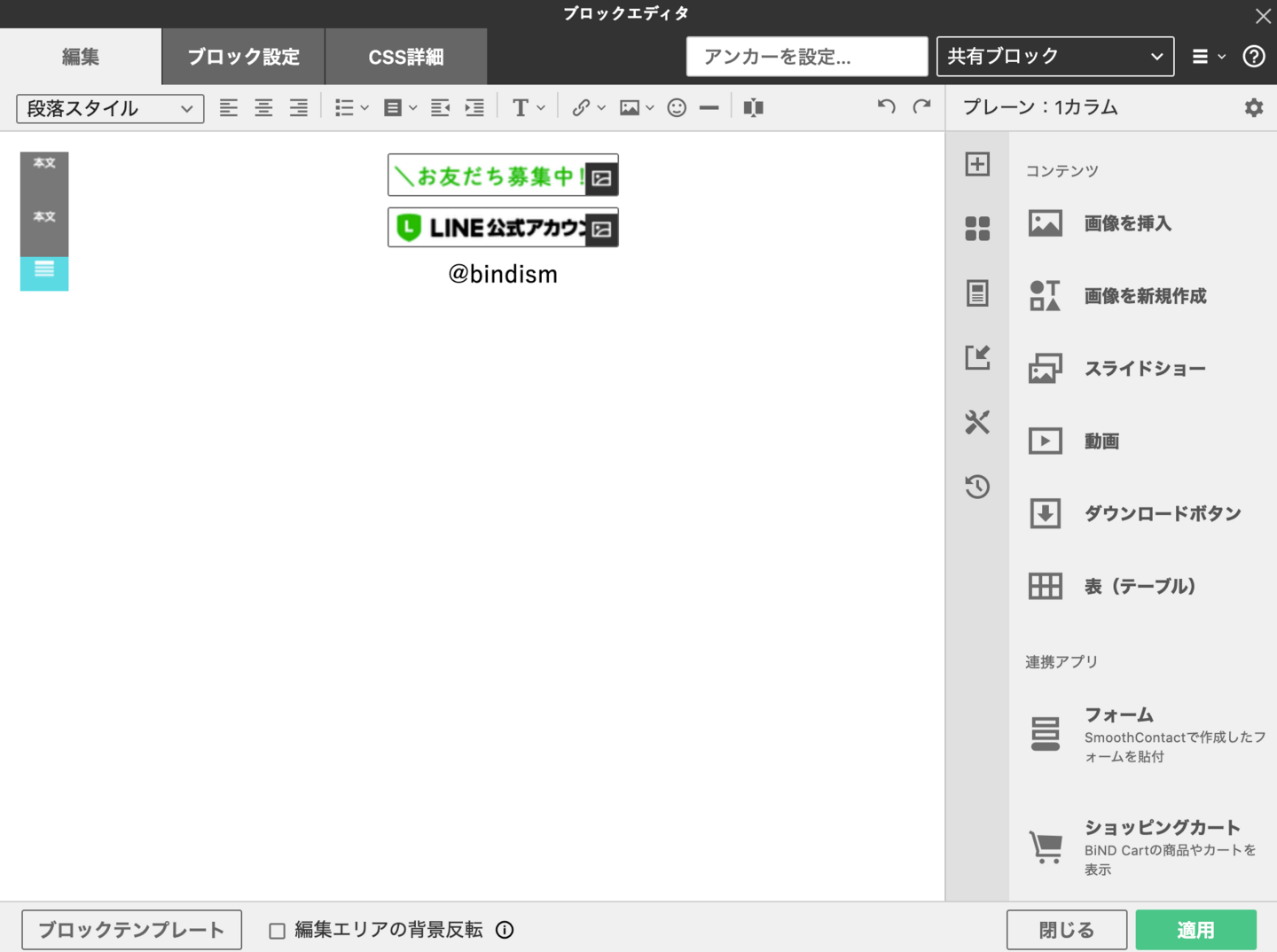Select the tools wrench sidebar icon
1277x952 pixels.
[x=977, y=422]
